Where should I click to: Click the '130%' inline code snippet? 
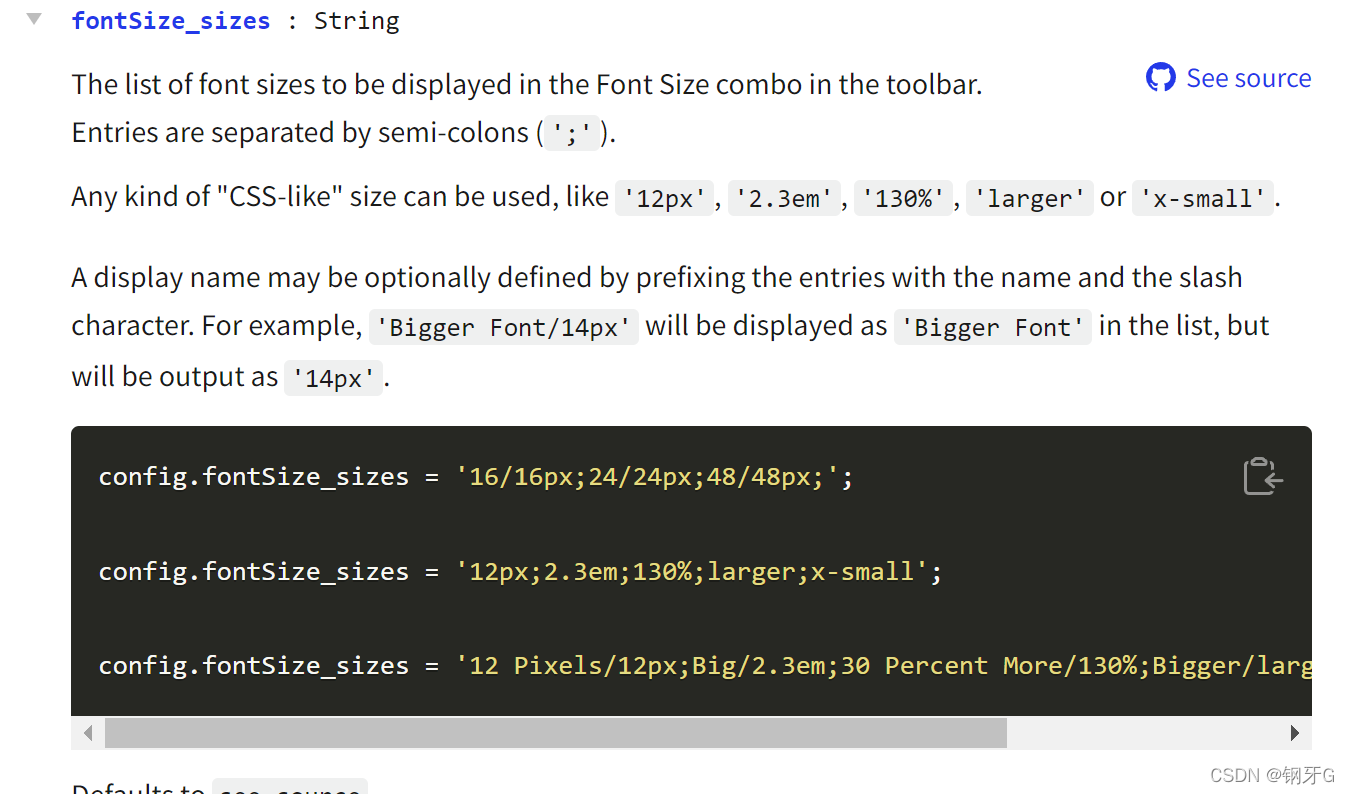(x=904, y=198)
